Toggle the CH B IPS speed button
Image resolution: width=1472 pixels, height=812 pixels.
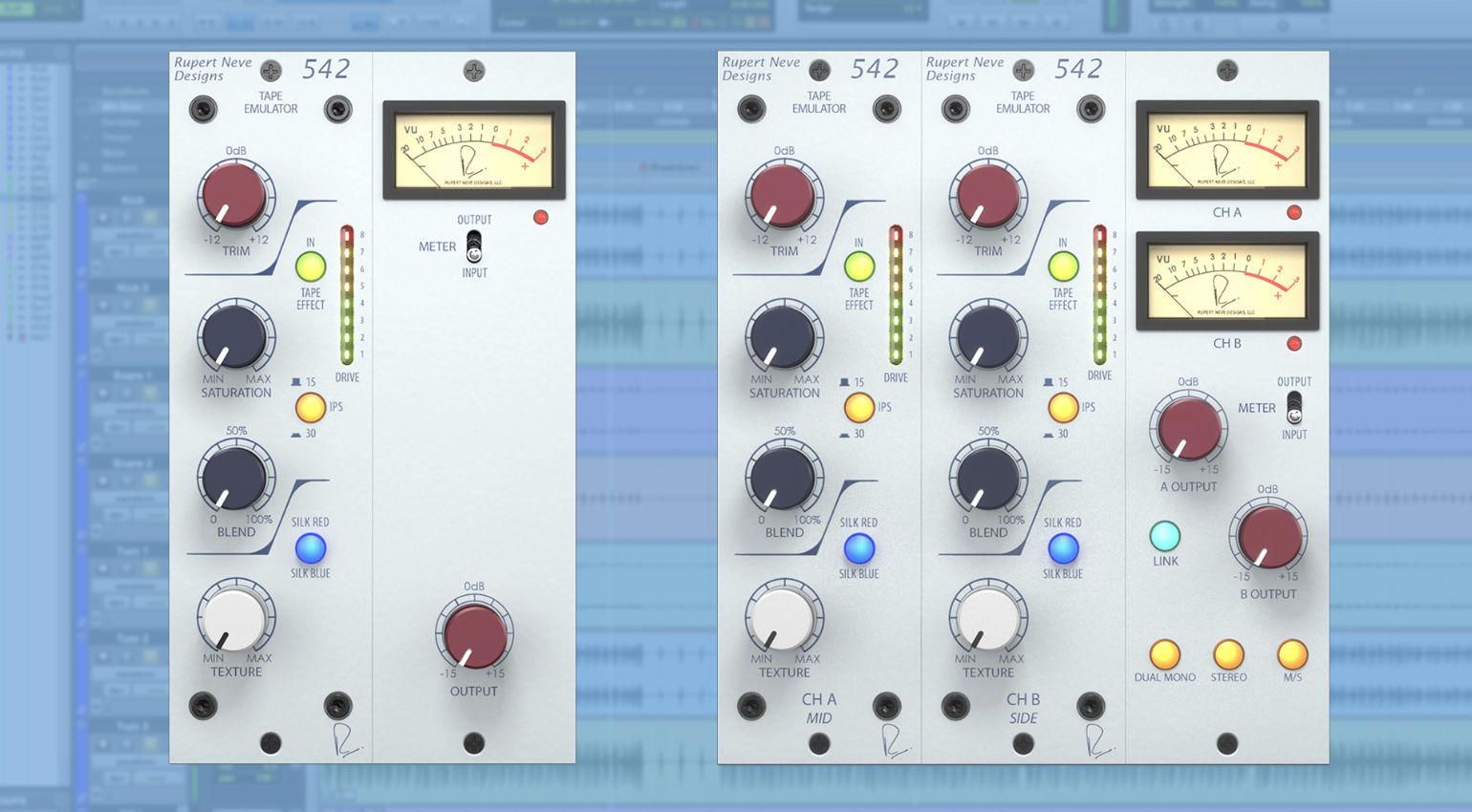coord(1063,408)
